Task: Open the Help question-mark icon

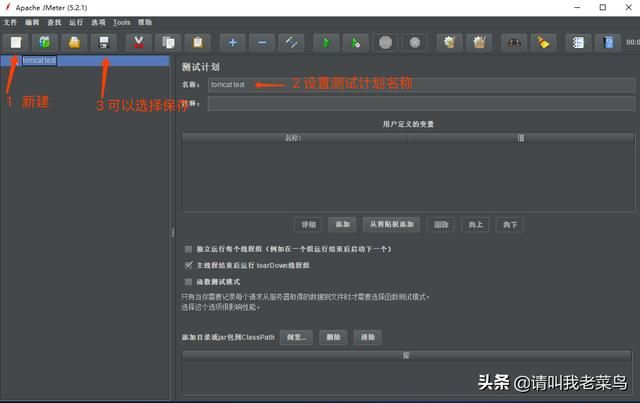Action: coord(608,42)
